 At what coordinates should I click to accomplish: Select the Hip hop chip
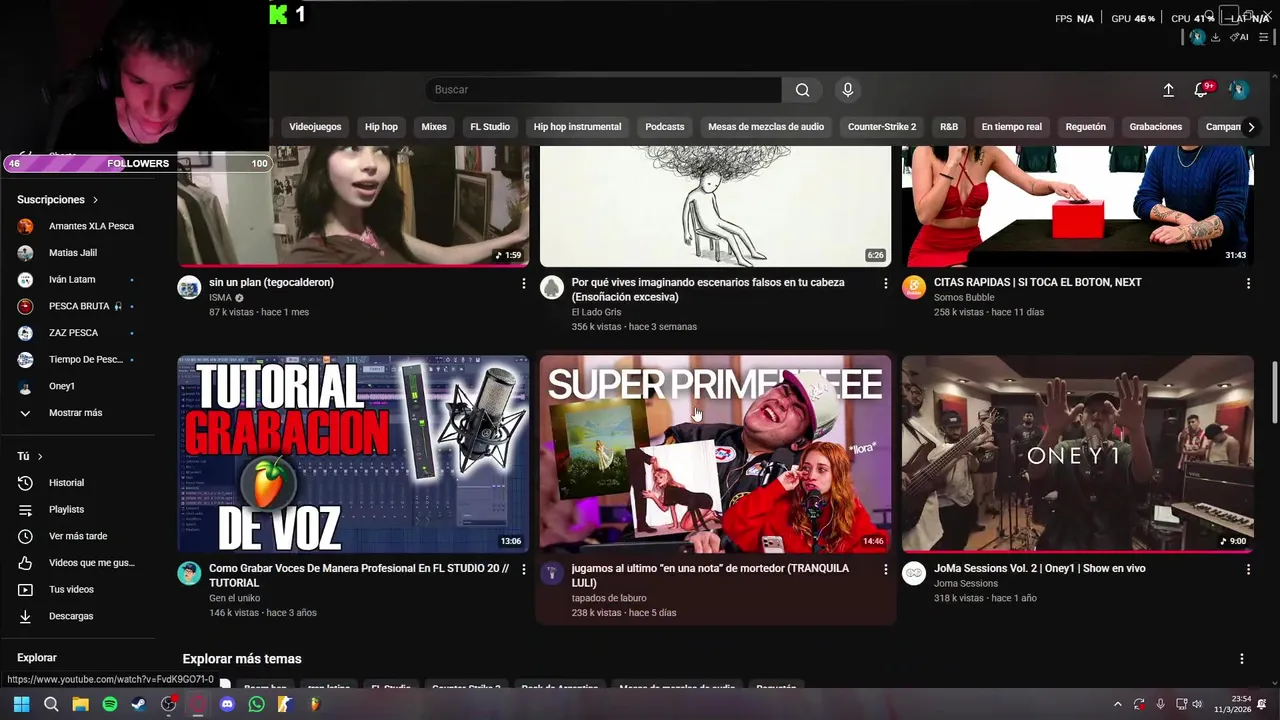coord(381,127)
